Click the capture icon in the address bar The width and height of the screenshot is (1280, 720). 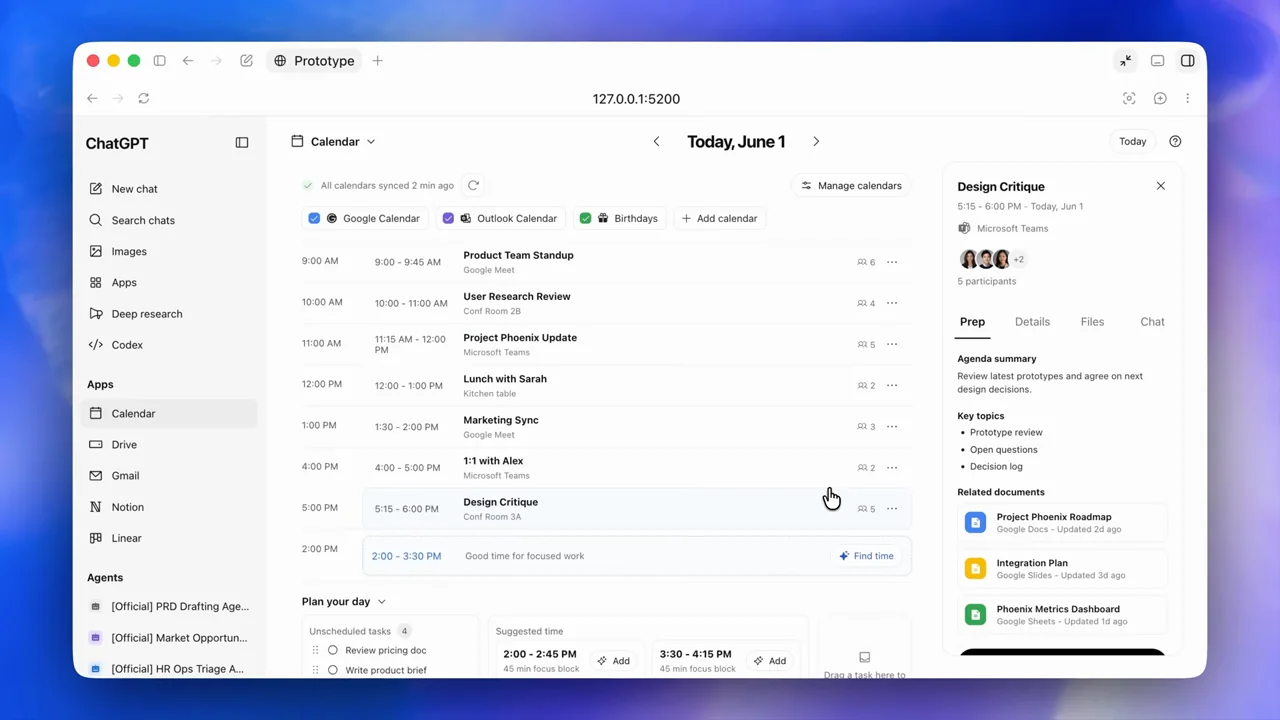[x=1129, y=99]
